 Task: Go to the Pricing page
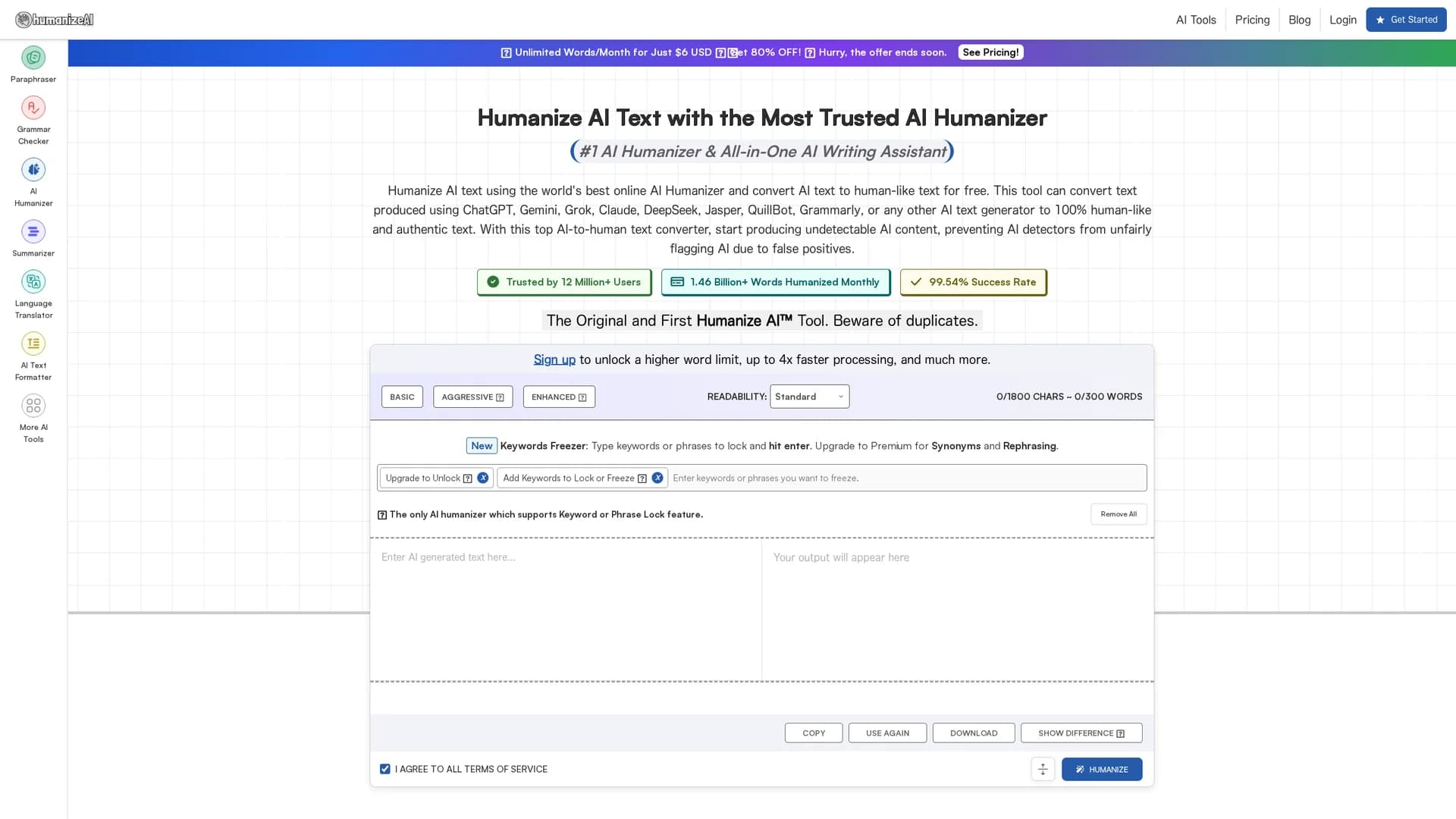tap(1252, 20)
